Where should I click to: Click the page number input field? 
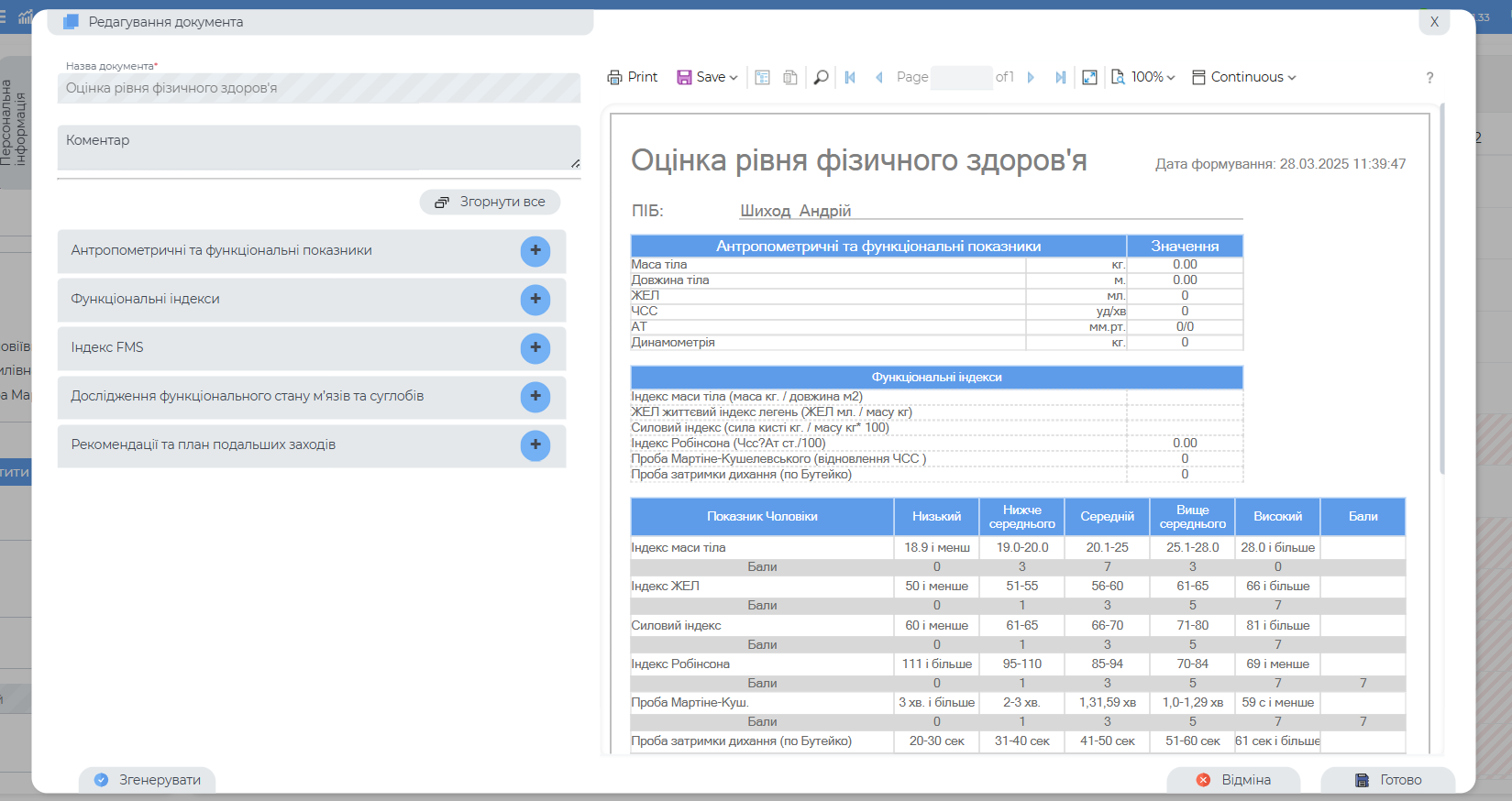coord(961,78)
